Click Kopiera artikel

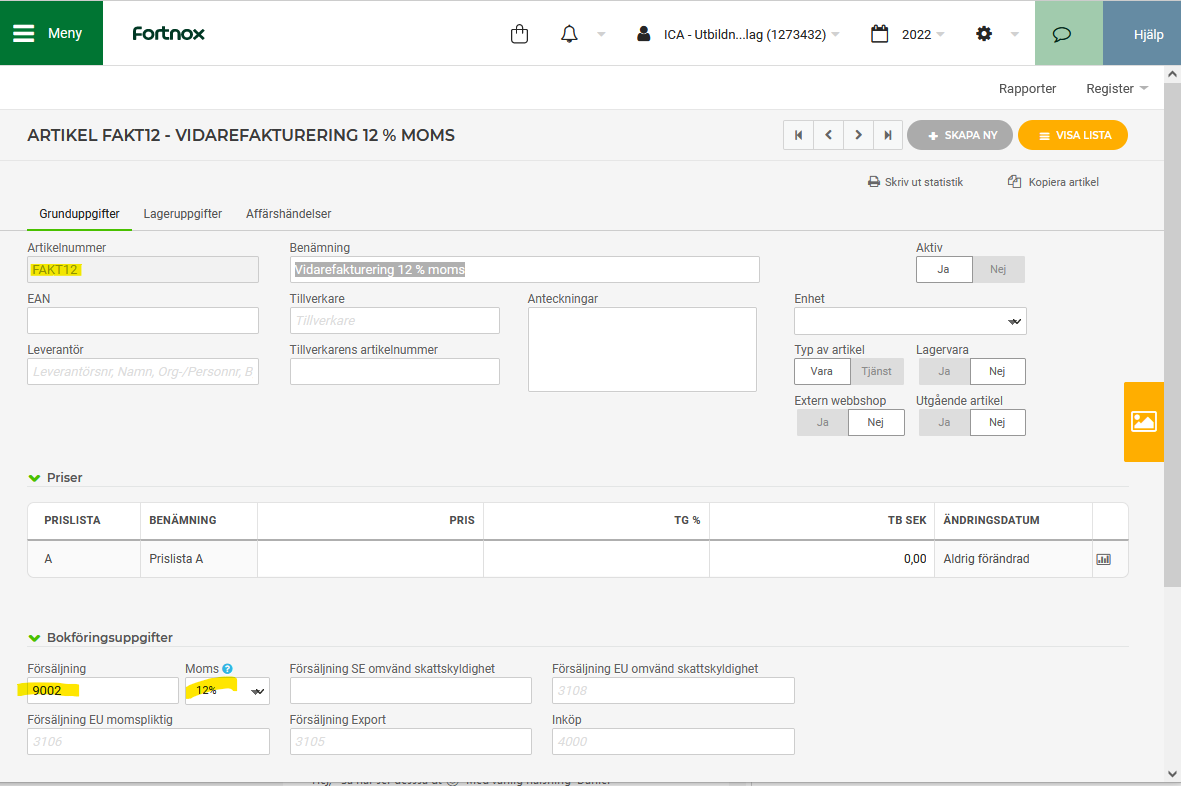pos(1053,182)
